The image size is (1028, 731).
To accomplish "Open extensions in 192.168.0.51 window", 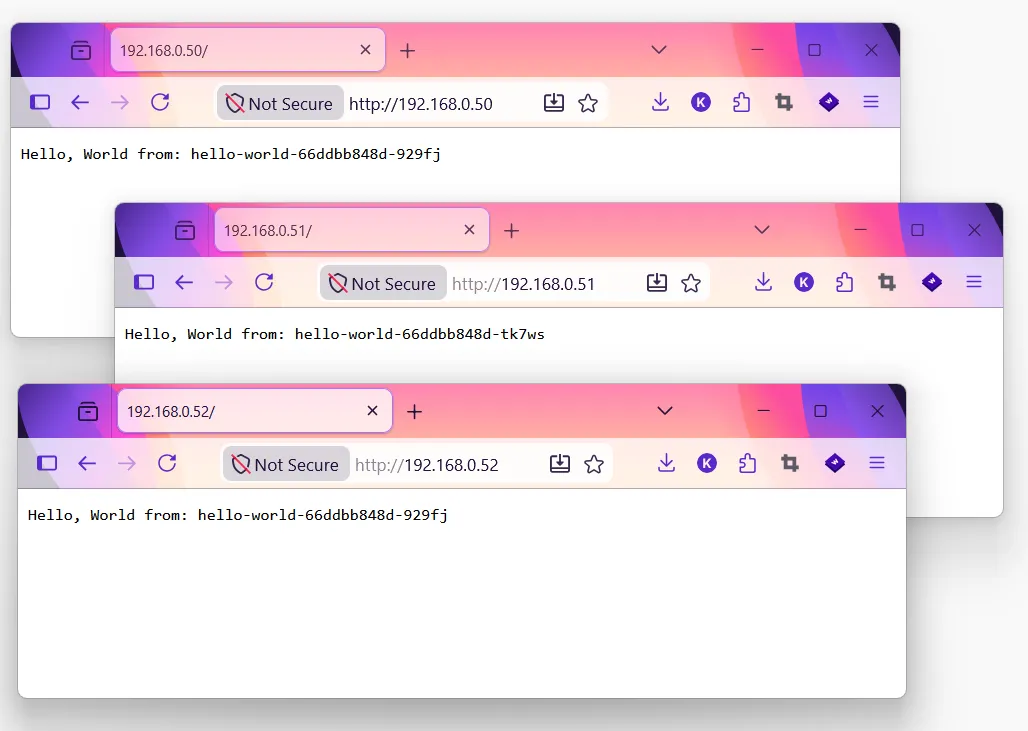I will tap(844, 283).
